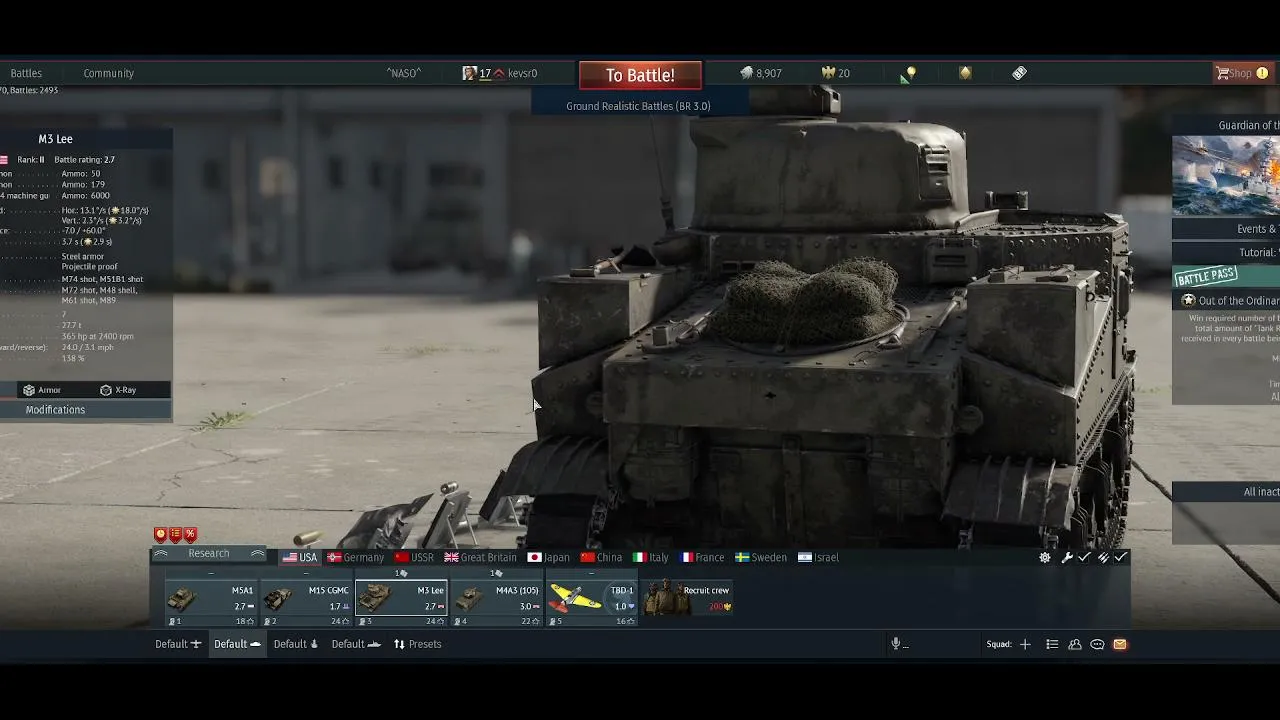Select the TBD-1 aircraft crew slot
The image size is (1280, 720).
pyautogui.click(x=592, y=604)
